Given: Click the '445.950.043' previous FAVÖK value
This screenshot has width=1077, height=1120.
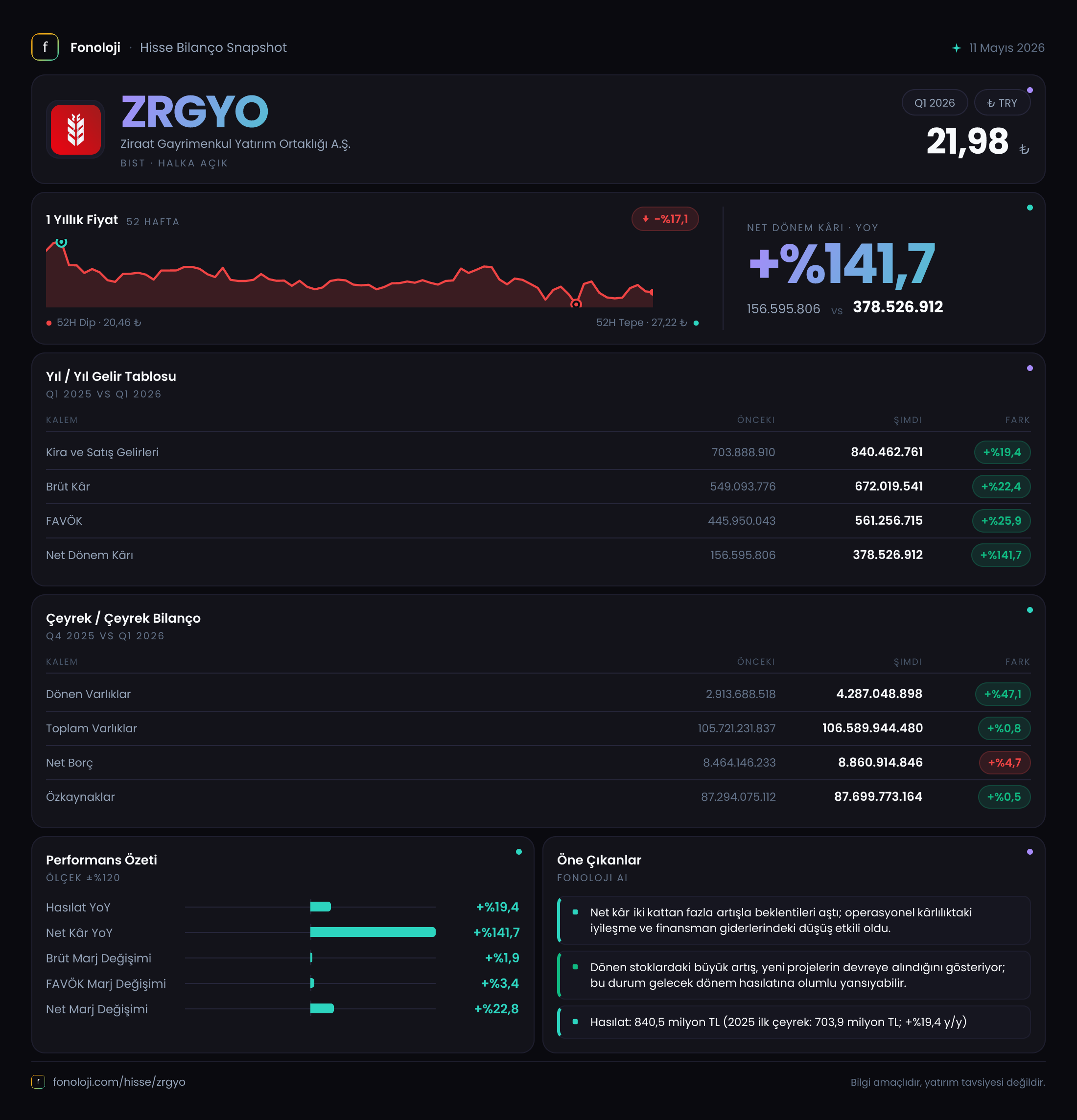Looking at the screenshot, I should pos(742,521).
